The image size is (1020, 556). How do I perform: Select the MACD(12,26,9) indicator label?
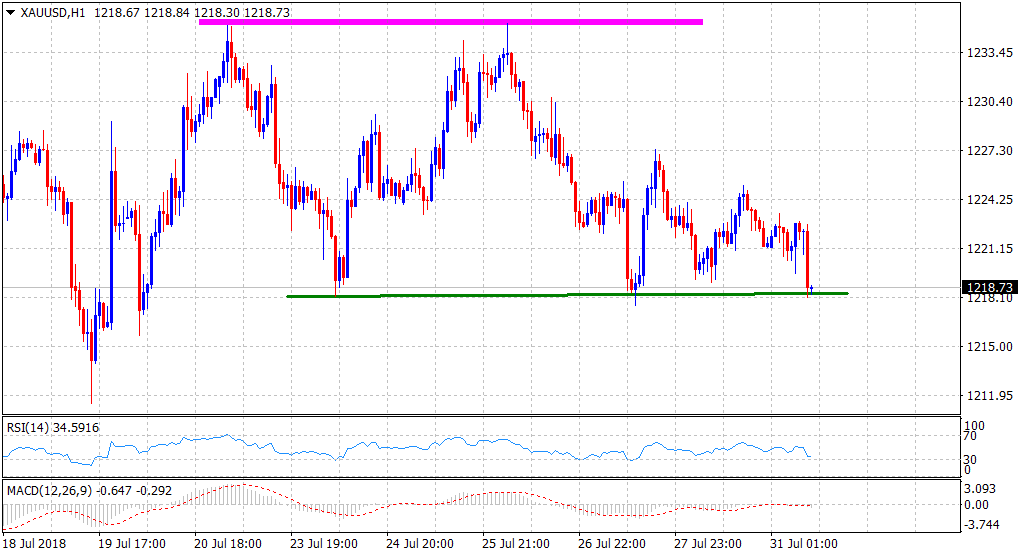point(89,490)
